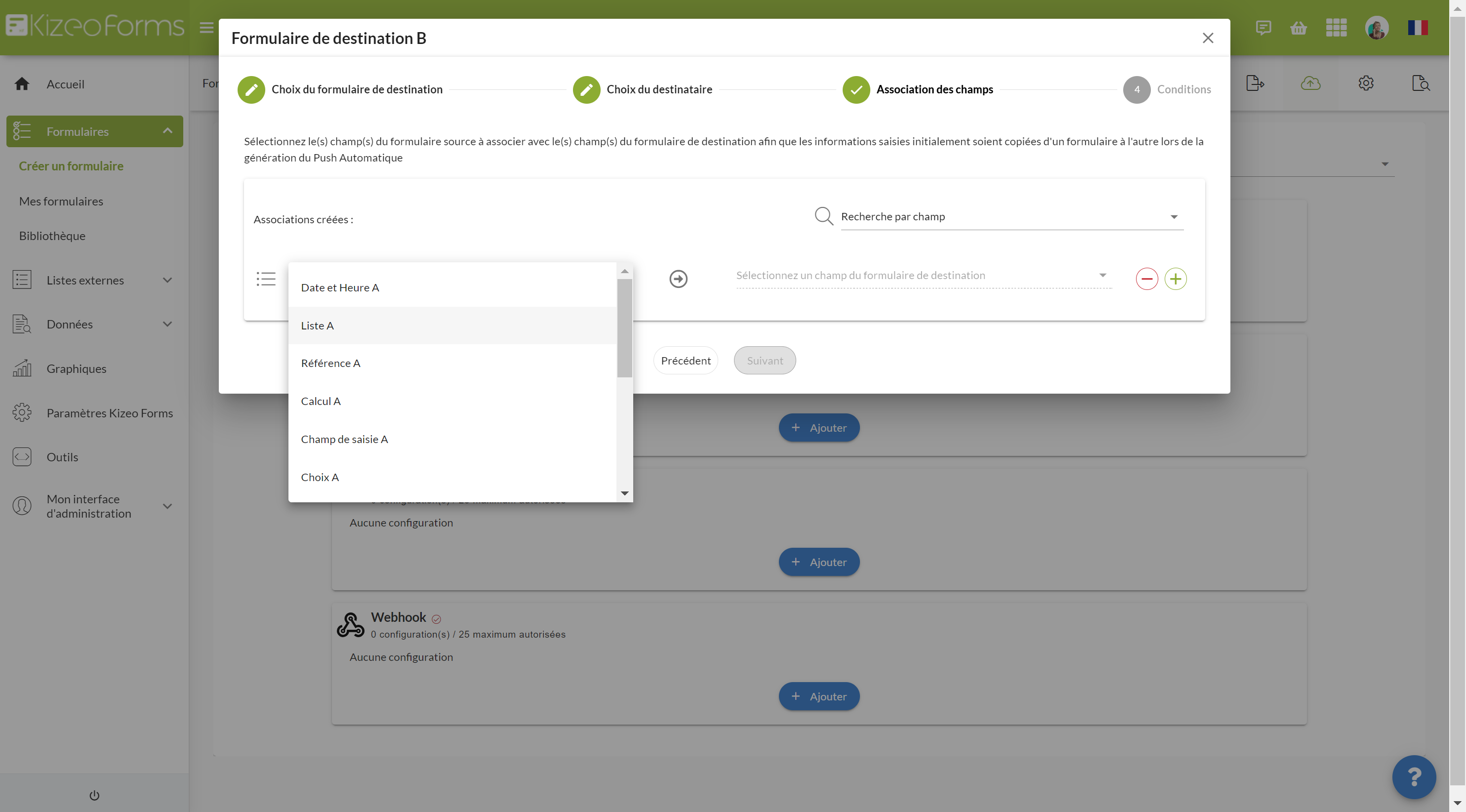Open the apps grid icon
This screenshot has width=1466, height=812.
(1336, 27)
